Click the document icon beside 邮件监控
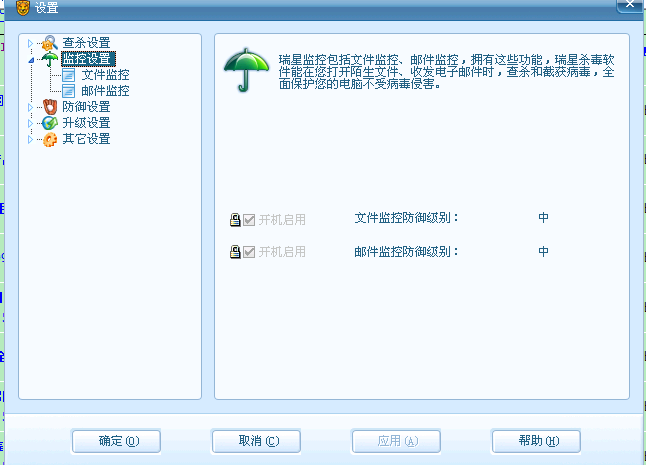 [68, 91]
